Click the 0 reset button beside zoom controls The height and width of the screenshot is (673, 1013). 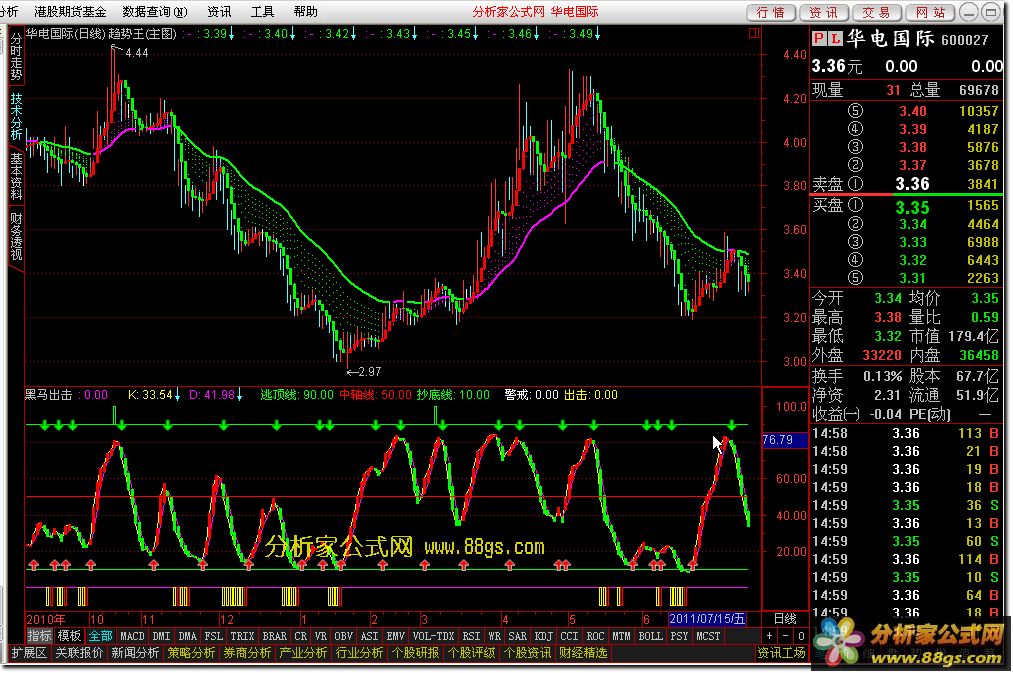800,636
